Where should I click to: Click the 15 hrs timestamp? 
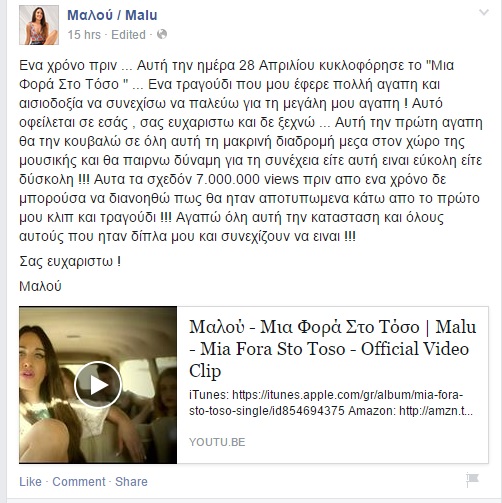click(84, 35)
